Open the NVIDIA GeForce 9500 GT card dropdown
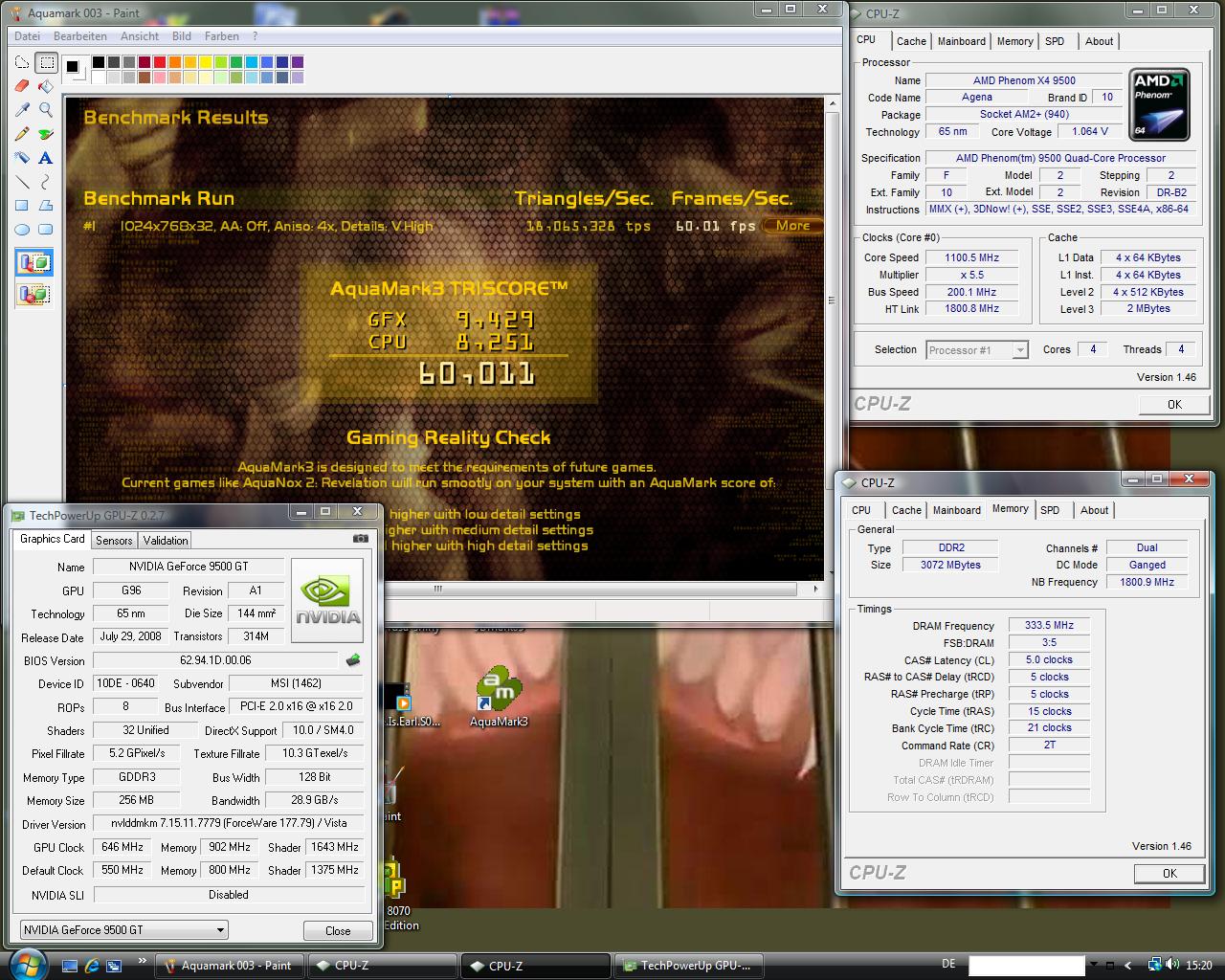Viewport: 1225px width, 980px height. [124, 929]
